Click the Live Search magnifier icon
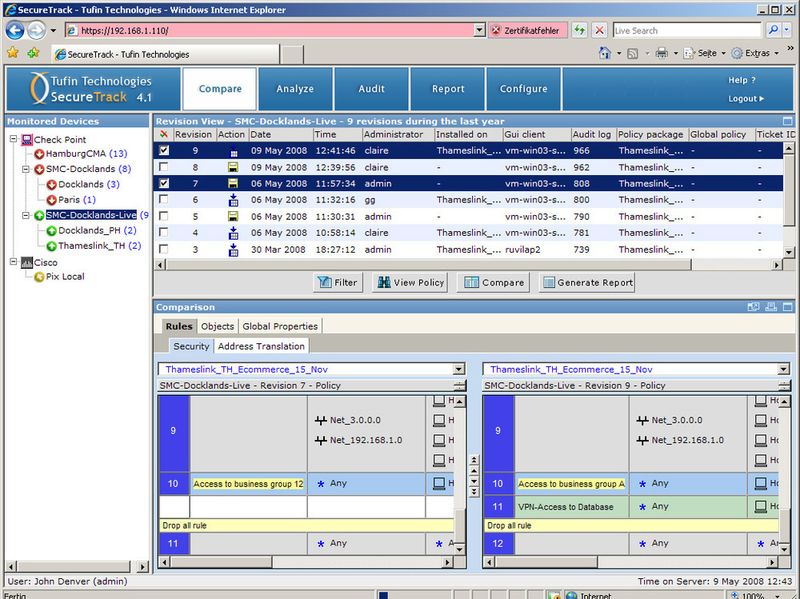 pyautogui.click(x=773, y=30)
